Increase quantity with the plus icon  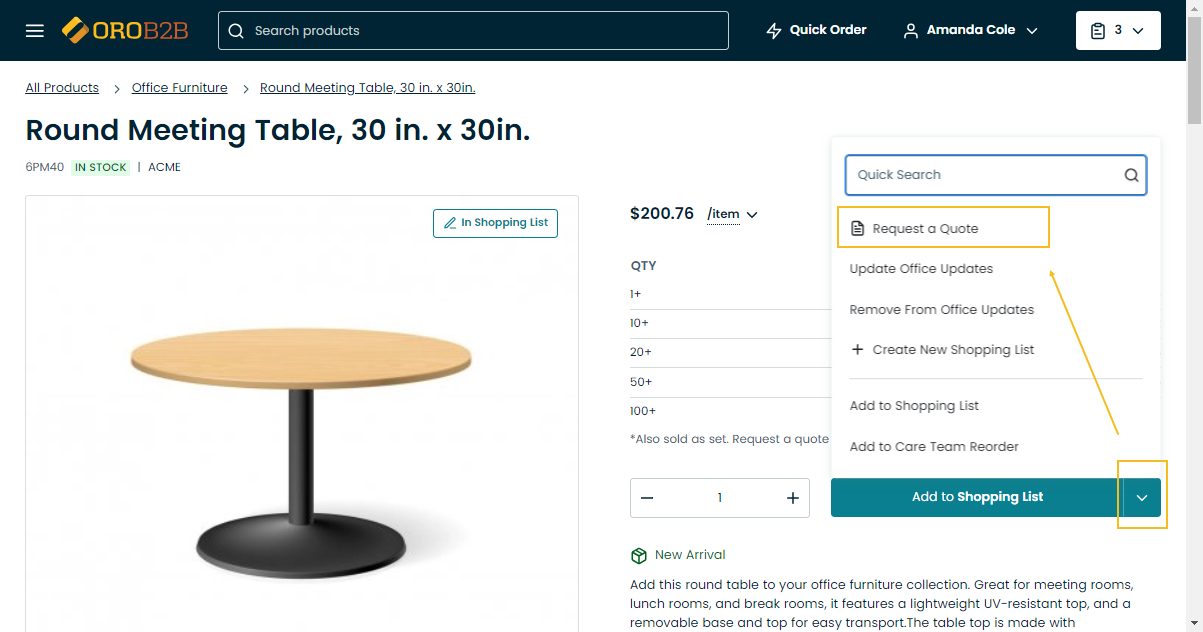[793, 498]
